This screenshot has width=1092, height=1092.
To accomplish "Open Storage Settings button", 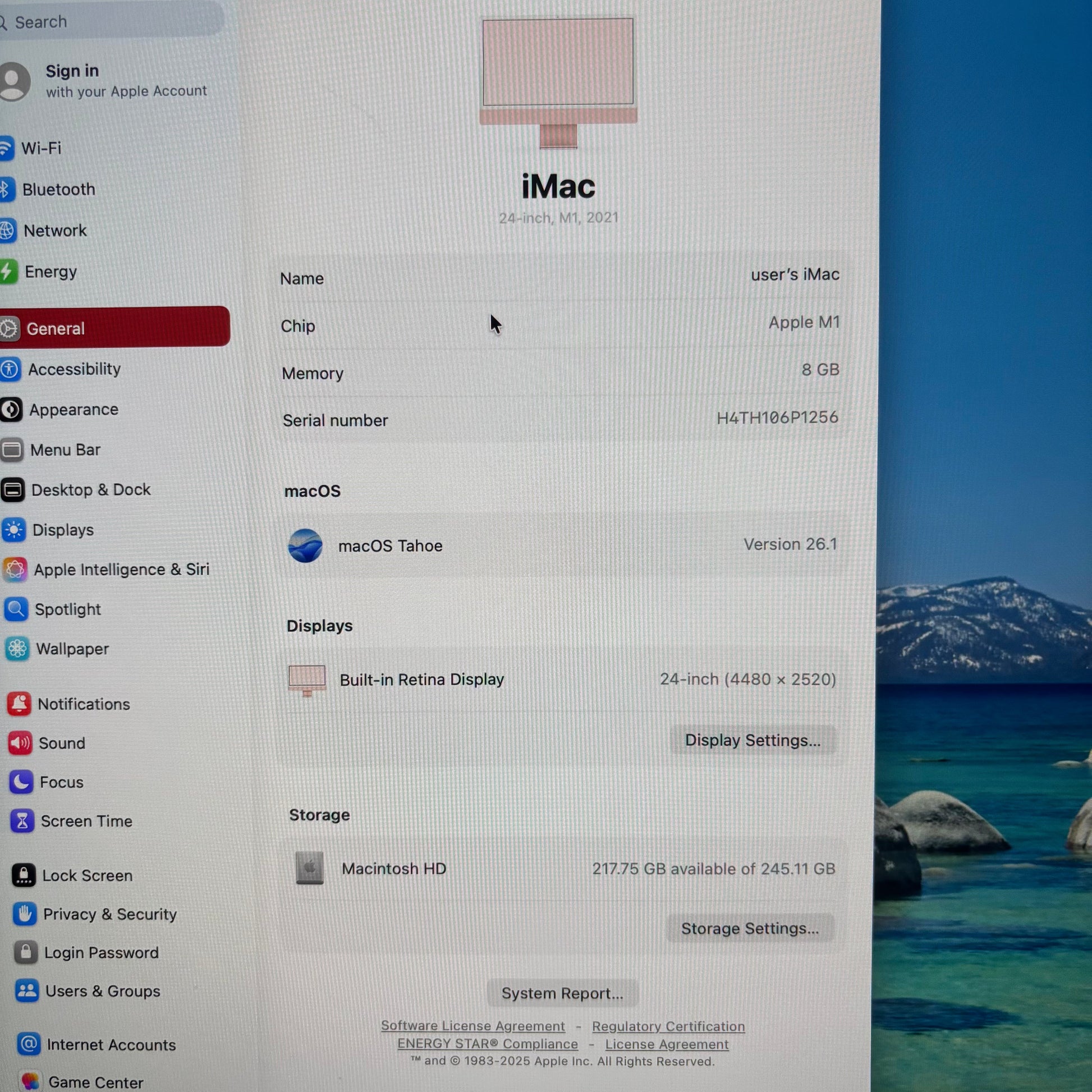I will 750,929.
